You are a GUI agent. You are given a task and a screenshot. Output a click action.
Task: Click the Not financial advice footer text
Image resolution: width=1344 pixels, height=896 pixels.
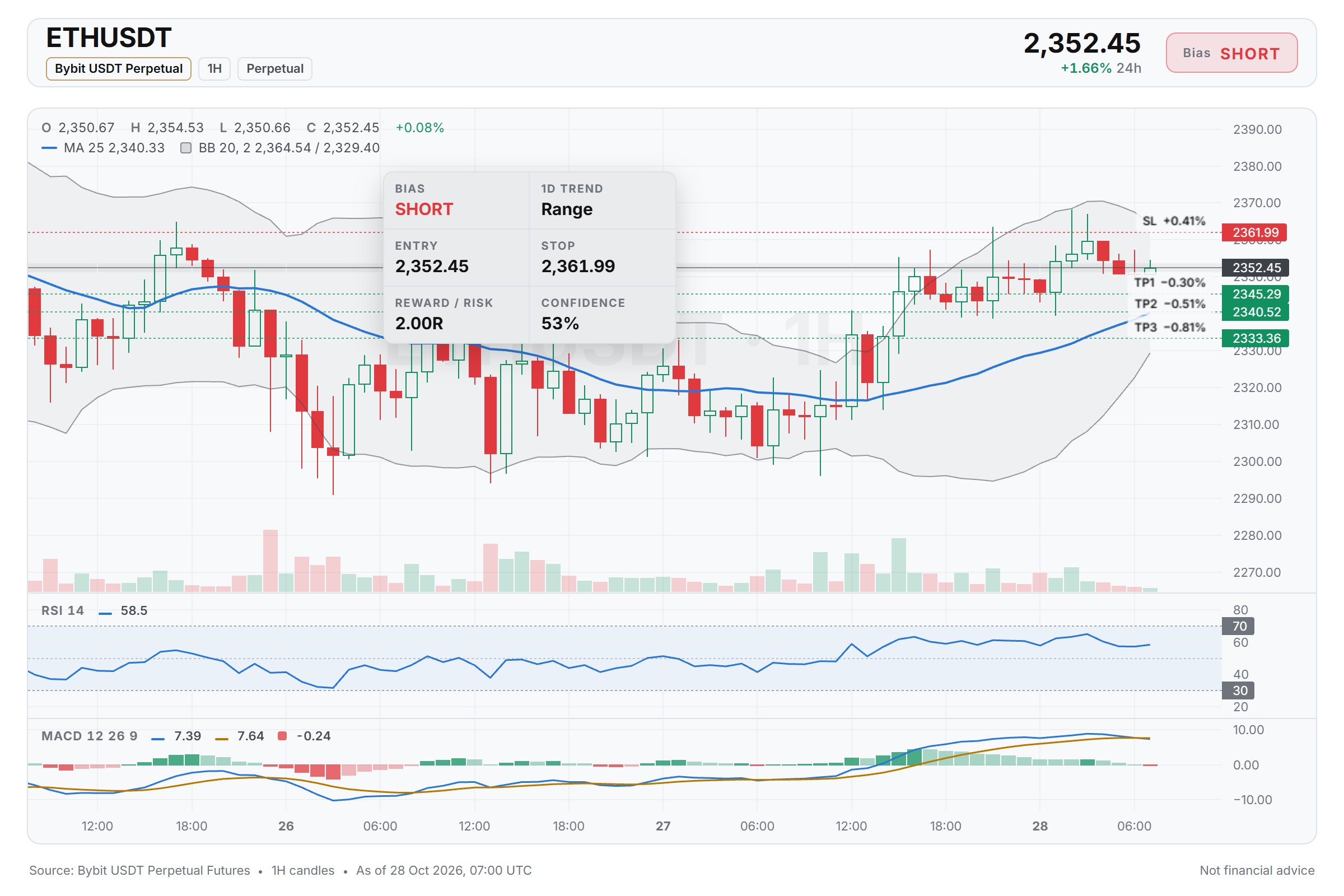[1257, 870]
